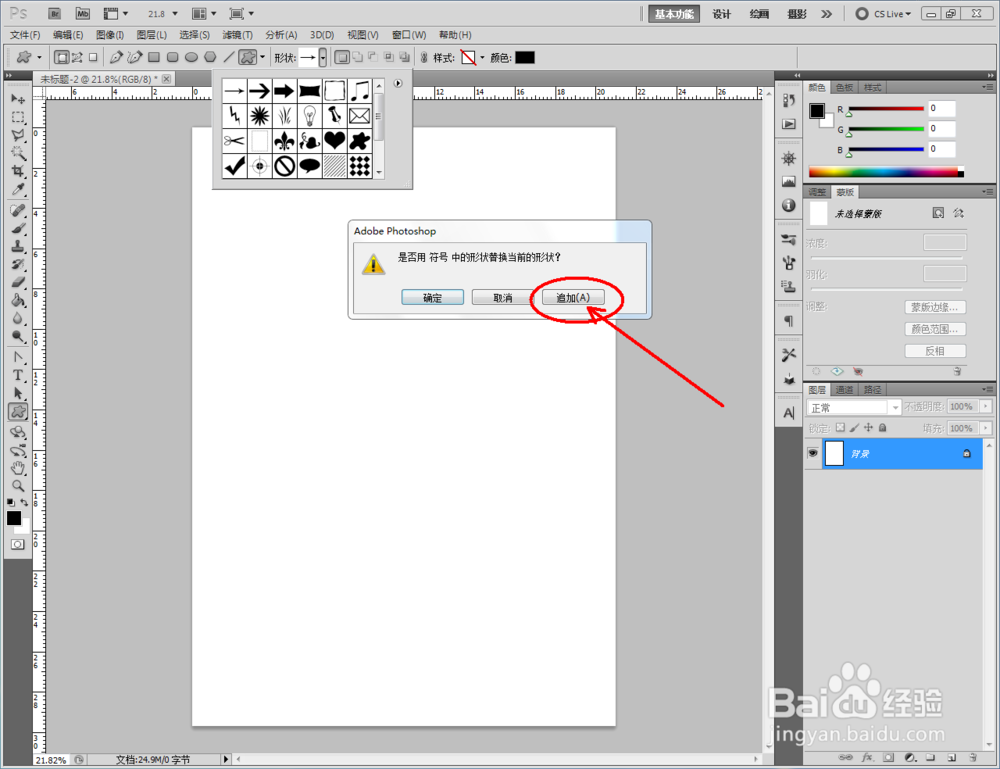The width and height of the screenshot is (1000, 769).
Task: Pick the fleur-de-lis shape
Action: 284,140
